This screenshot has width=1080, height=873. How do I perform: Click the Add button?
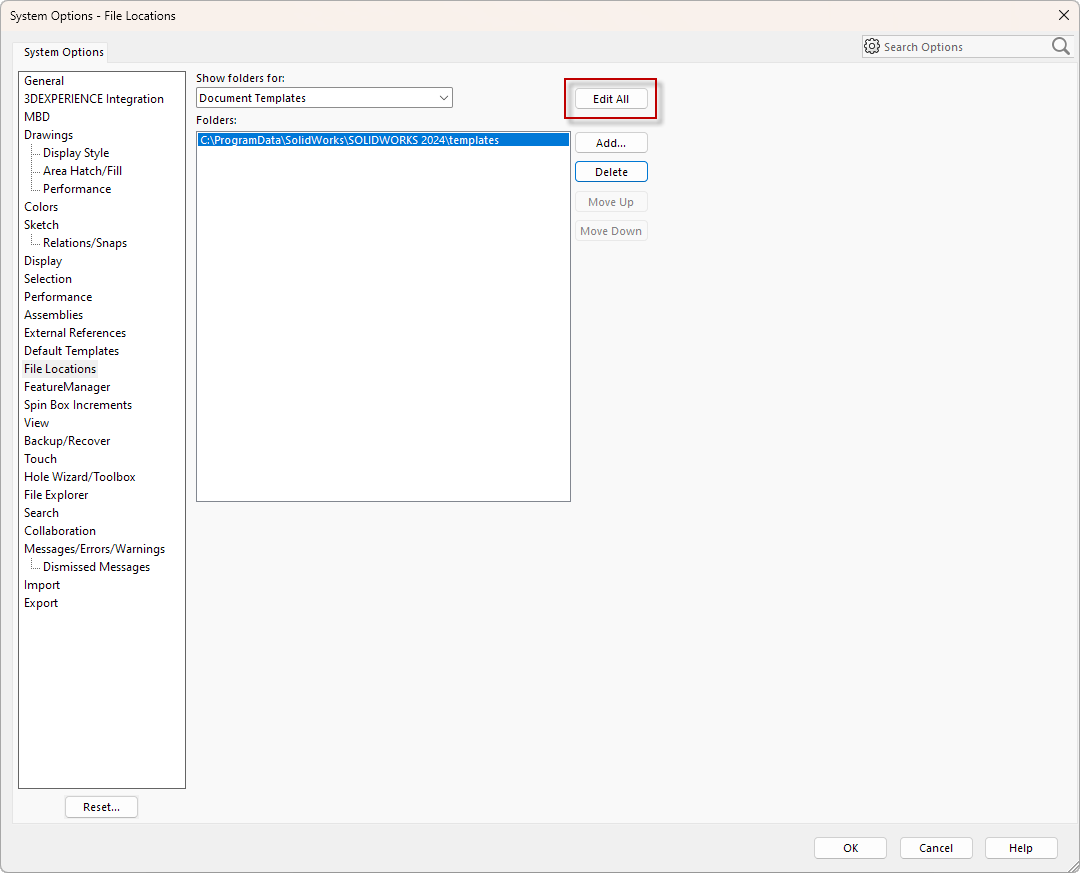point(610,142)
